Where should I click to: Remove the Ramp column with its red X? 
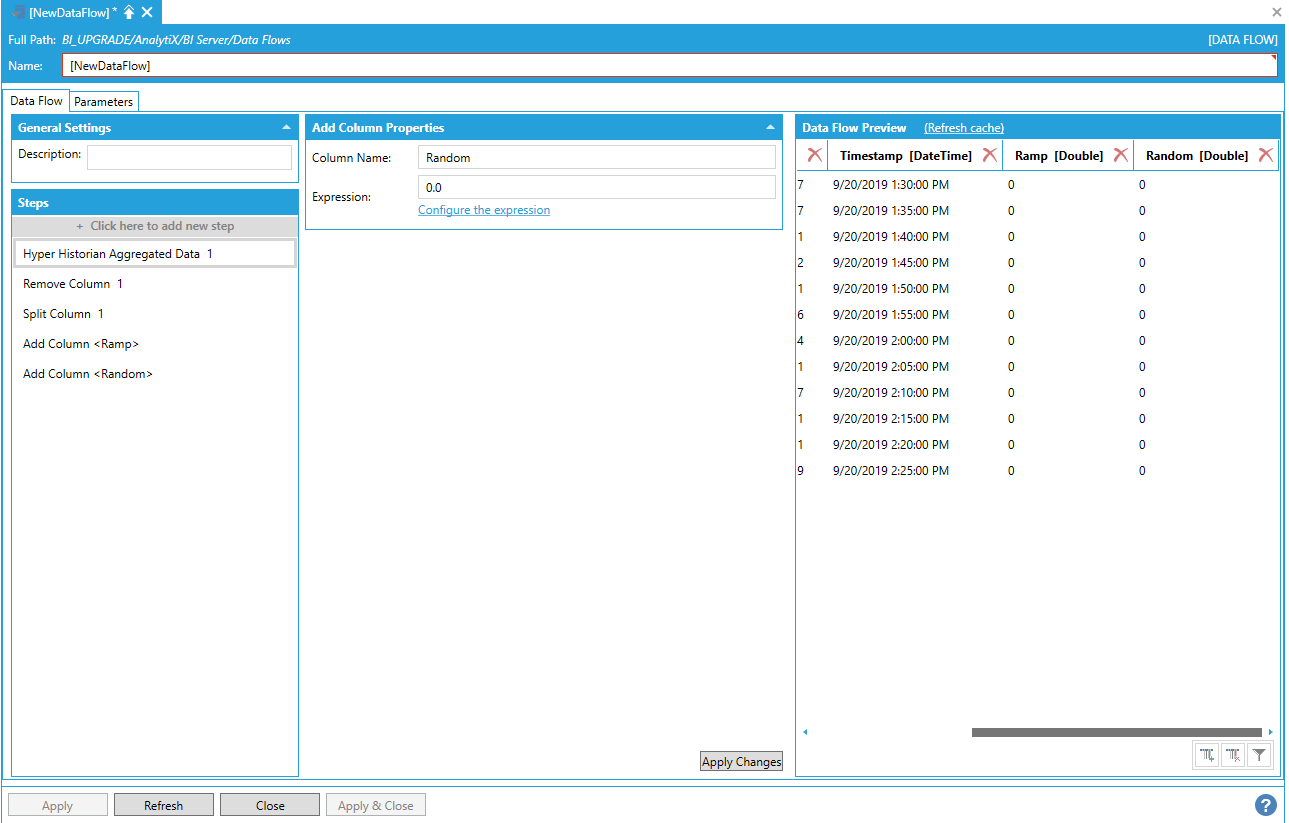1120,155
